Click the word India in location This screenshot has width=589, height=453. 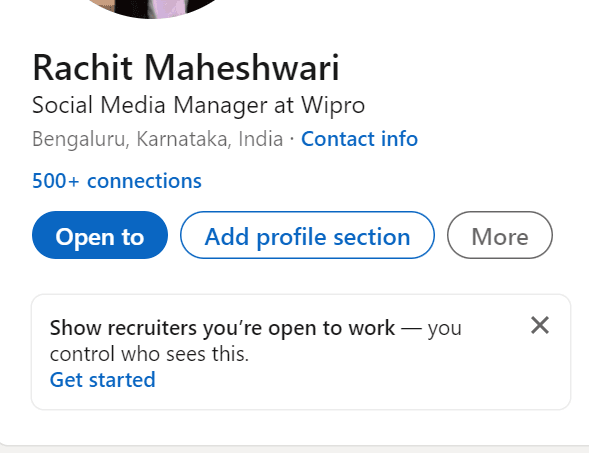[261, 139]
